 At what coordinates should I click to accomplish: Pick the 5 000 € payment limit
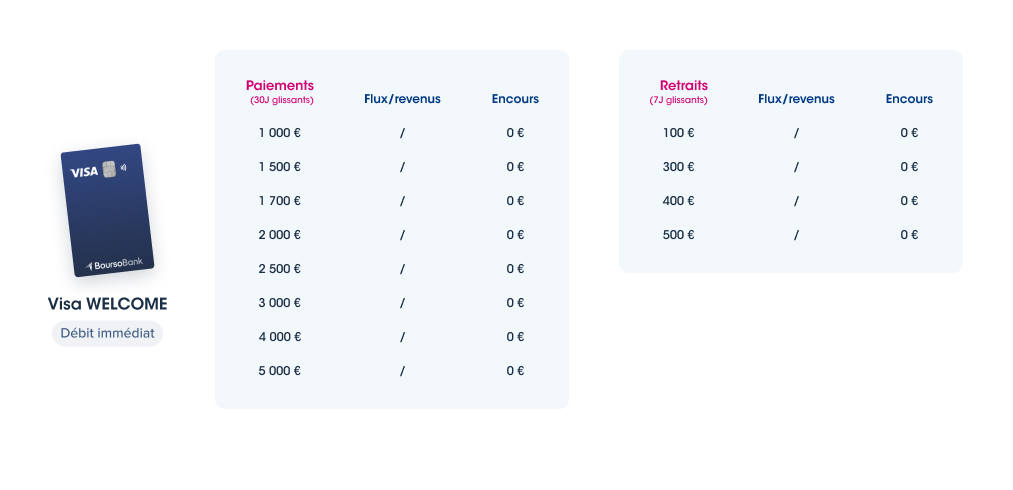coord(280,370)
